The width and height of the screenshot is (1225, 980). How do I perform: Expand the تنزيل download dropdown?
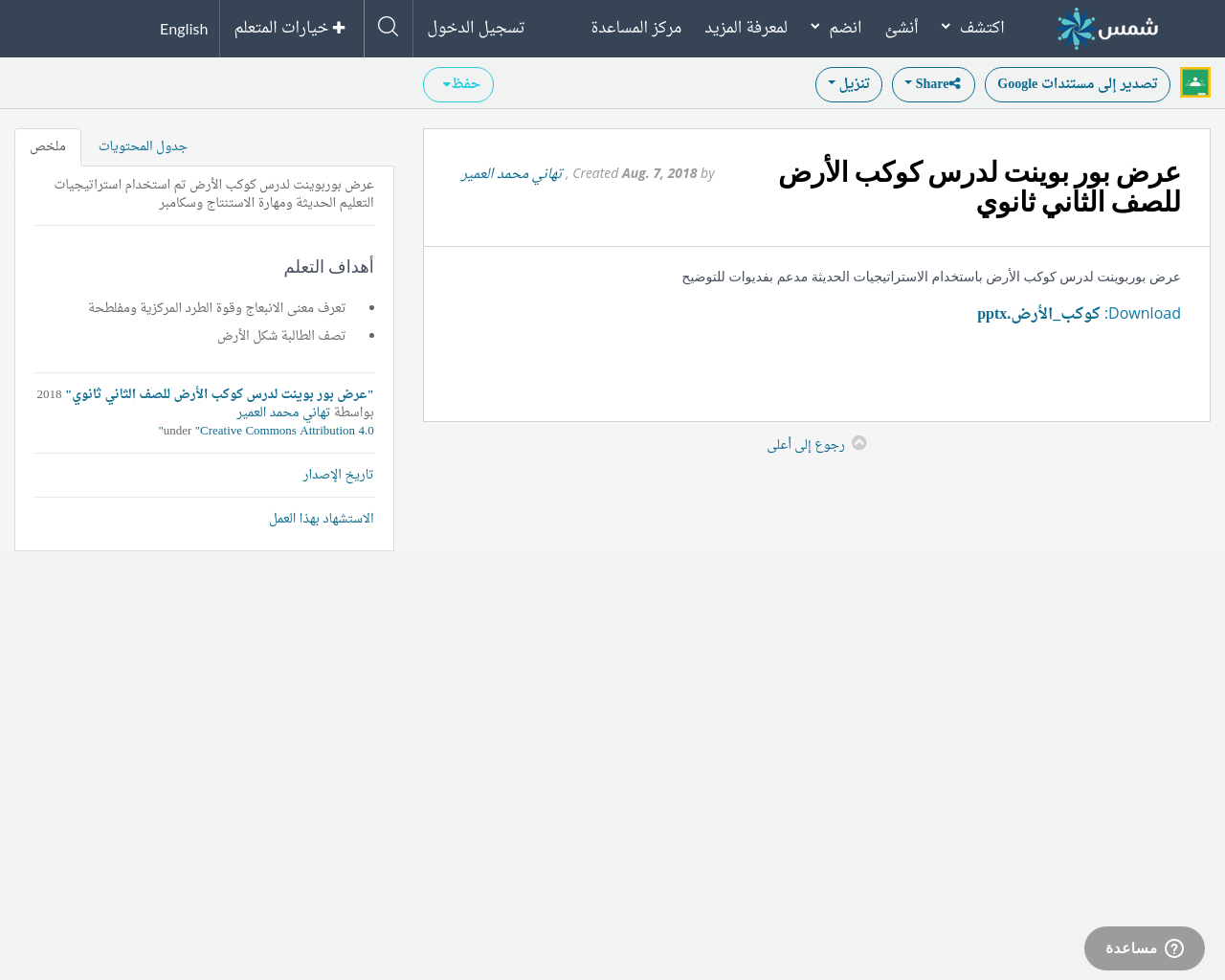tap(848, 84)
